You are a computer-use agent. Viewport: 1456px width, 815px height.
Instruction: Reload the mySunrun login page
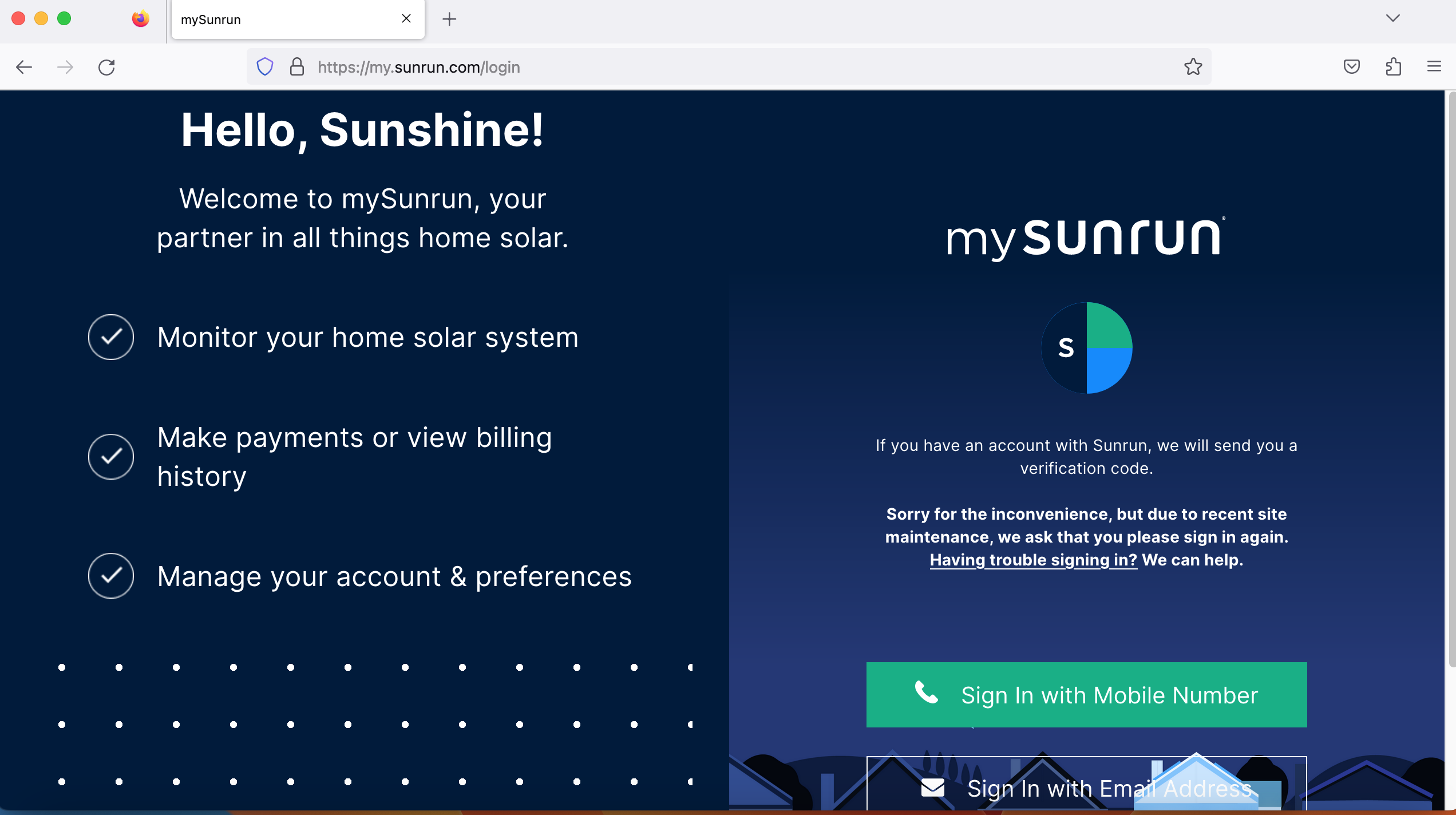click(107, 67)
